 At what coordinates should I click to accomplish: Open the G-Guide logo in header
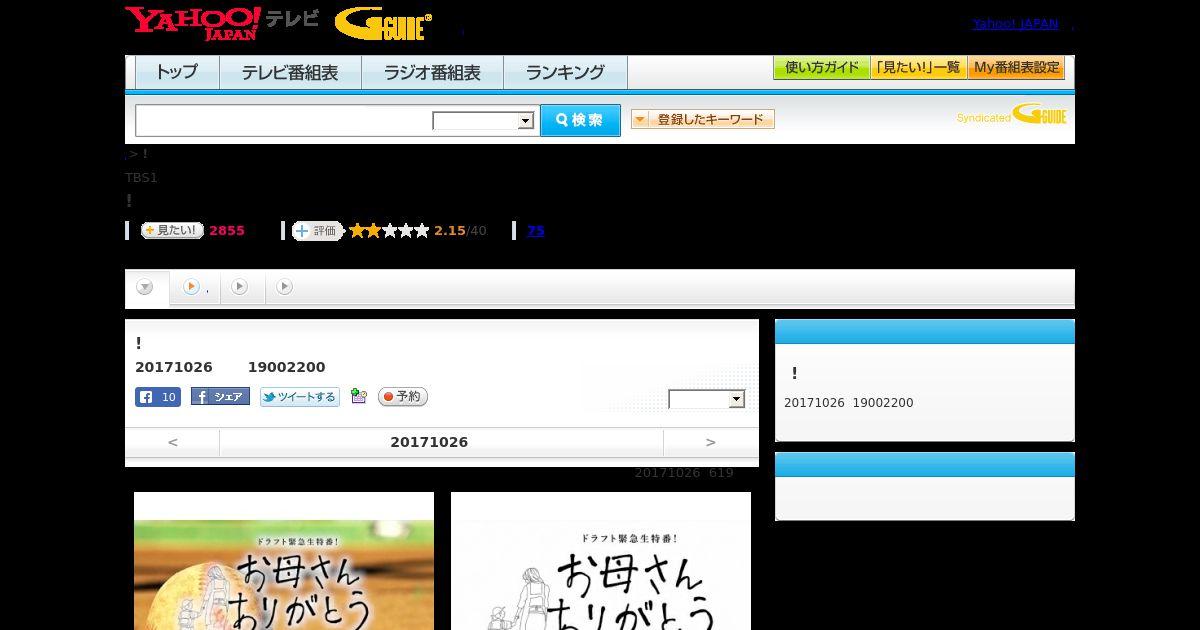coord(383,24)
